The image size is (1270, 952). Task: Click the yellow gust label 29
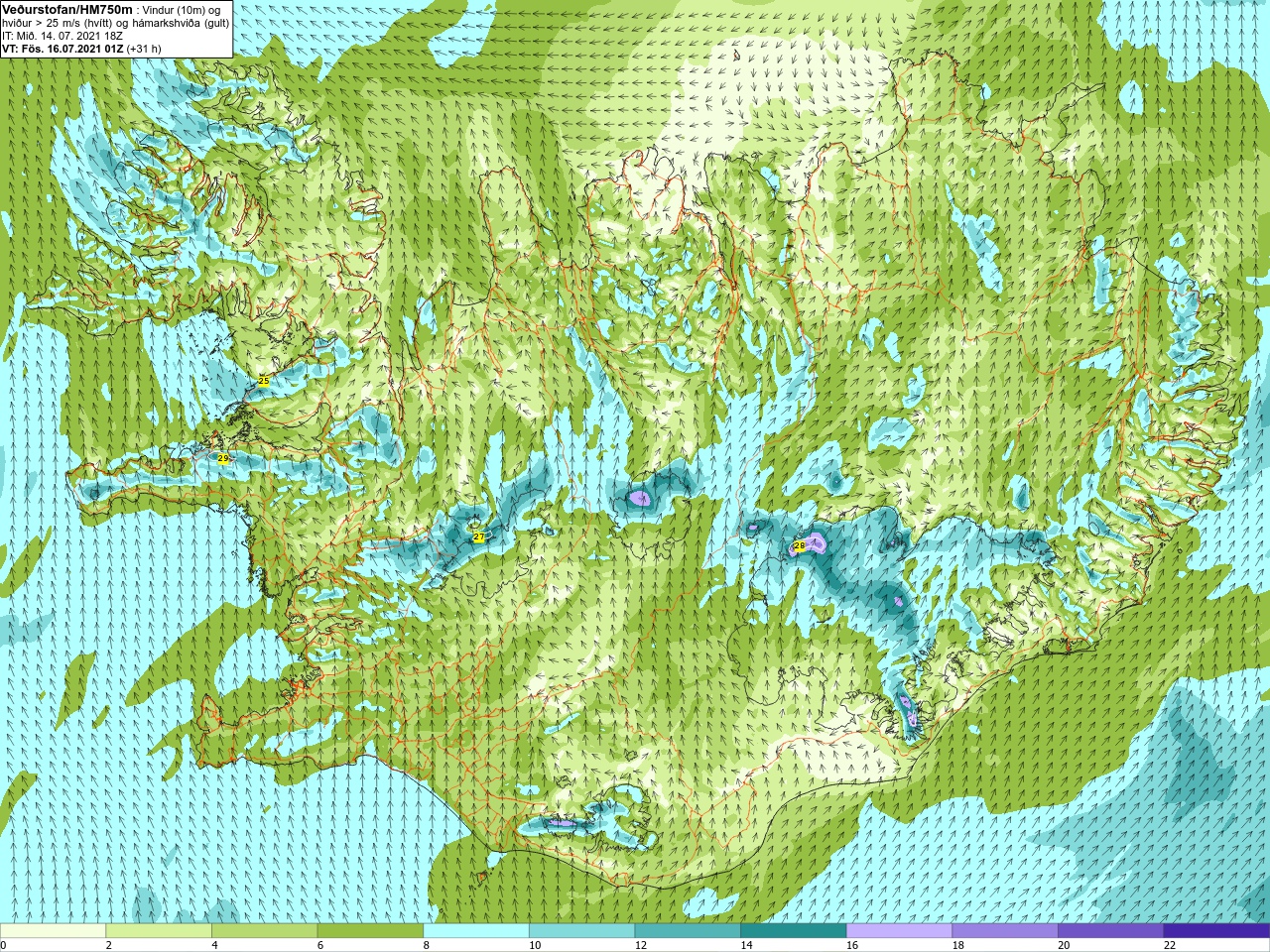coord(223,458)
